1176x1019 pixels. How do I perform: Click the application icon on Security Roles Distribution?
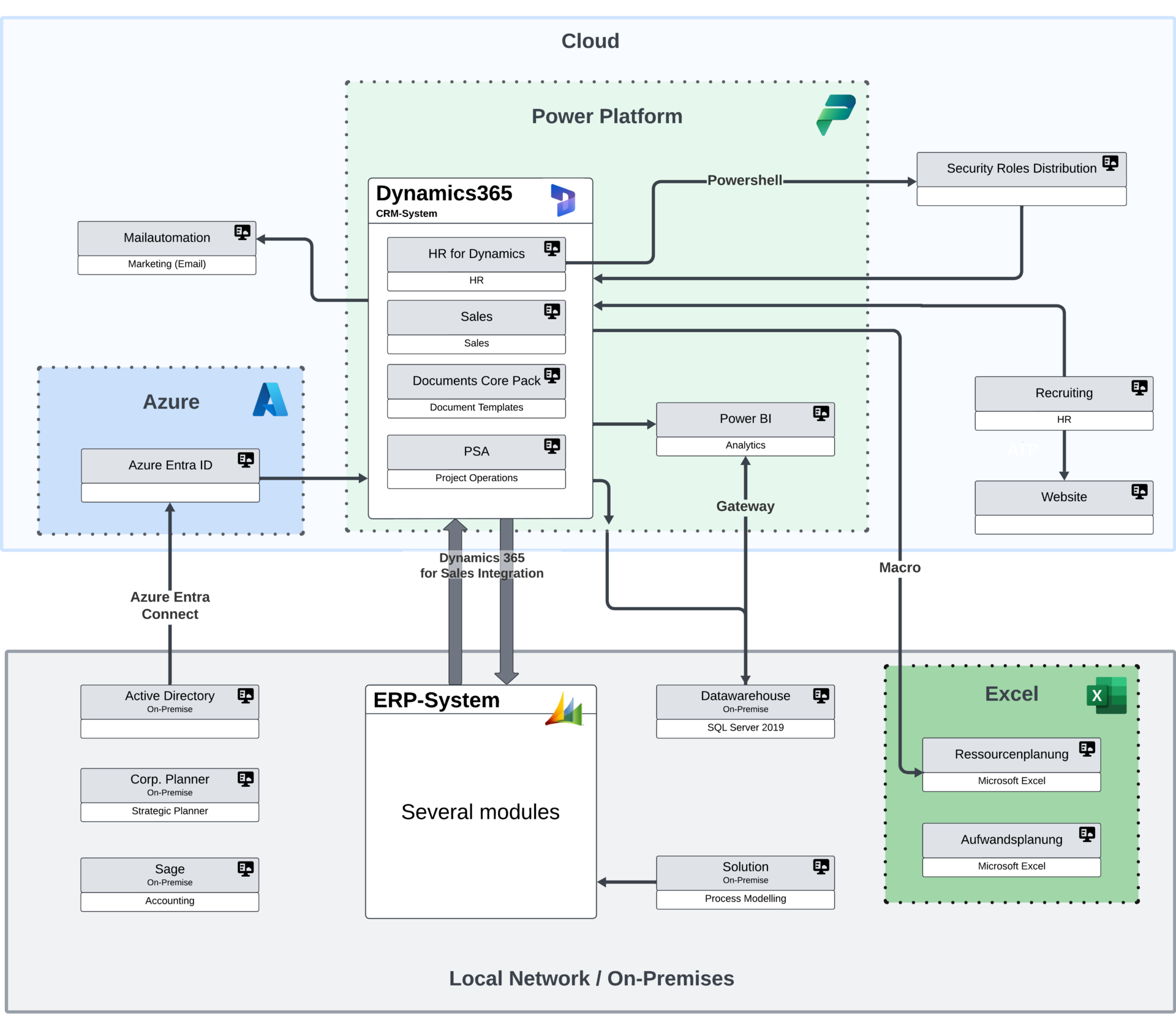pos(1110,163)
